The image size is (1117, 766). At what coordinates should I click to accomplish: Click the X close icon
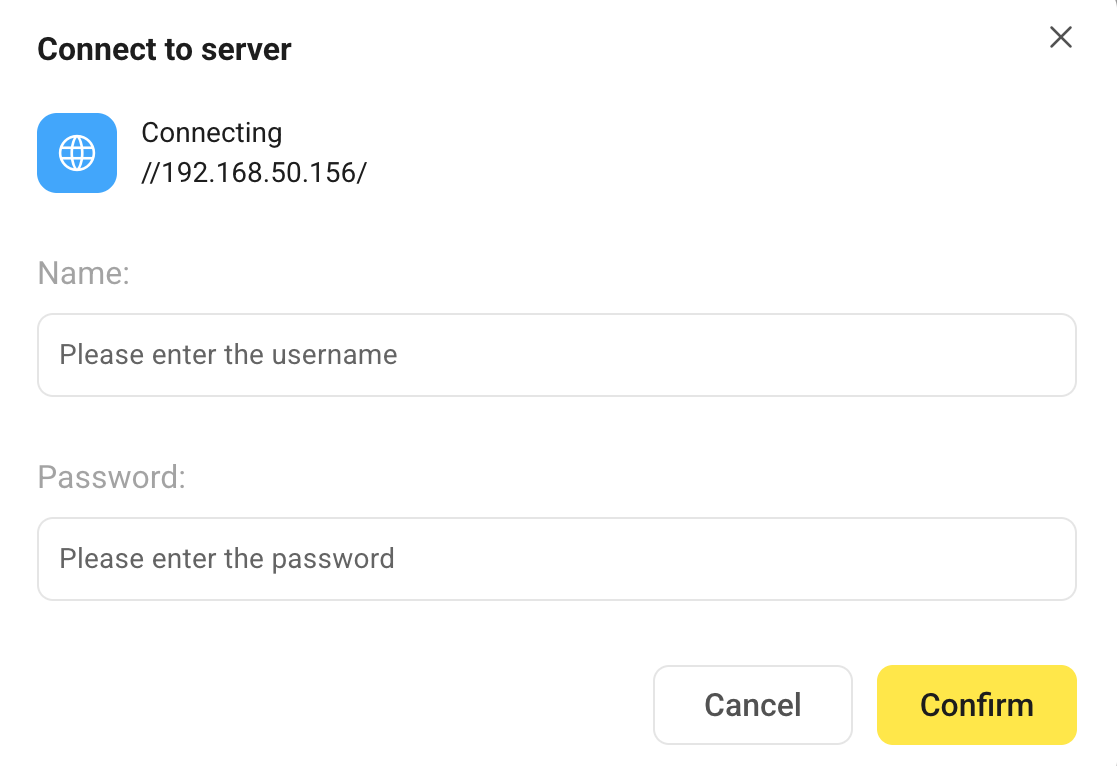point(1060,37)
